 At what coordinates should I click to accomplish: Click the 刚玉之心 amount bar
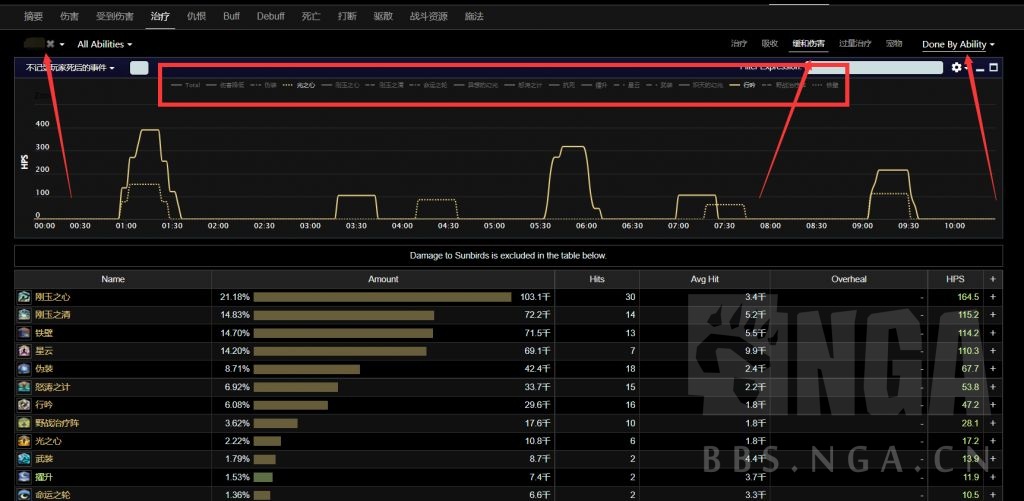tap(382, 297)
